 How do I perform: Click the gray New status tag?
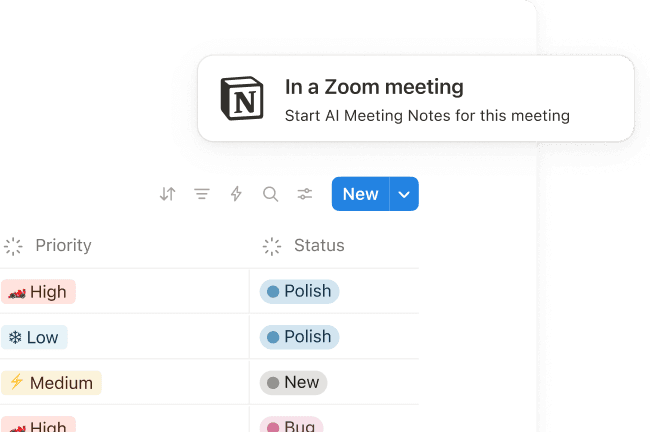[x=293, y=382]
